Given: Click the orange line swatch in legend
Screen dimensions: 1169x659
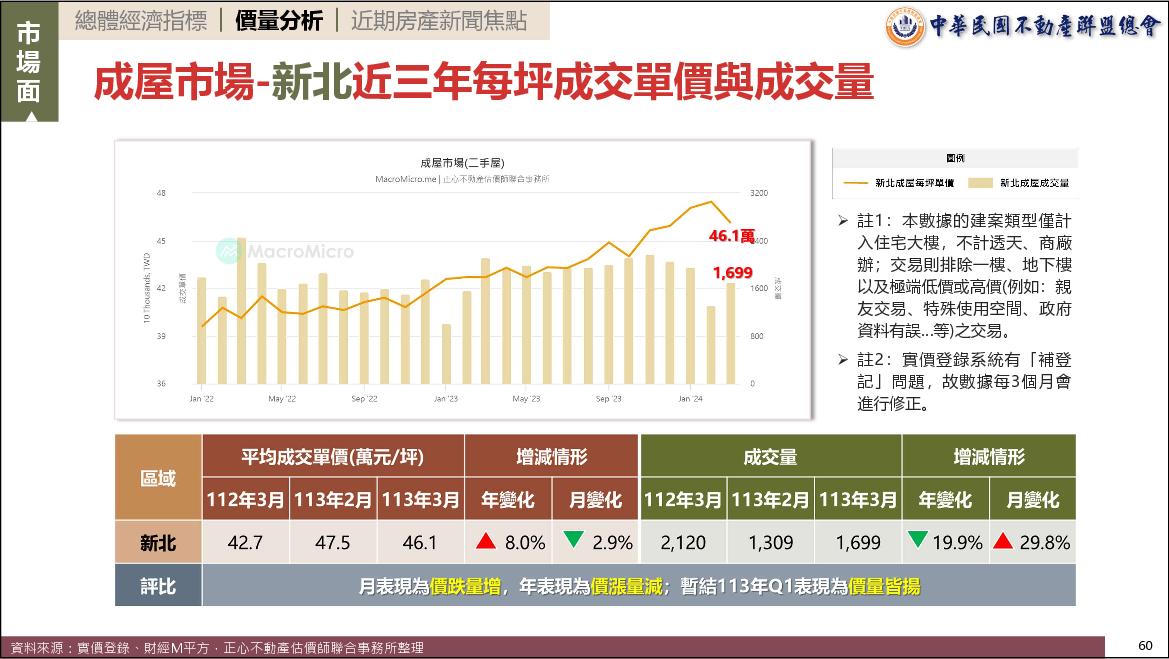Looking at the screenshot, I should click(857, 183).
